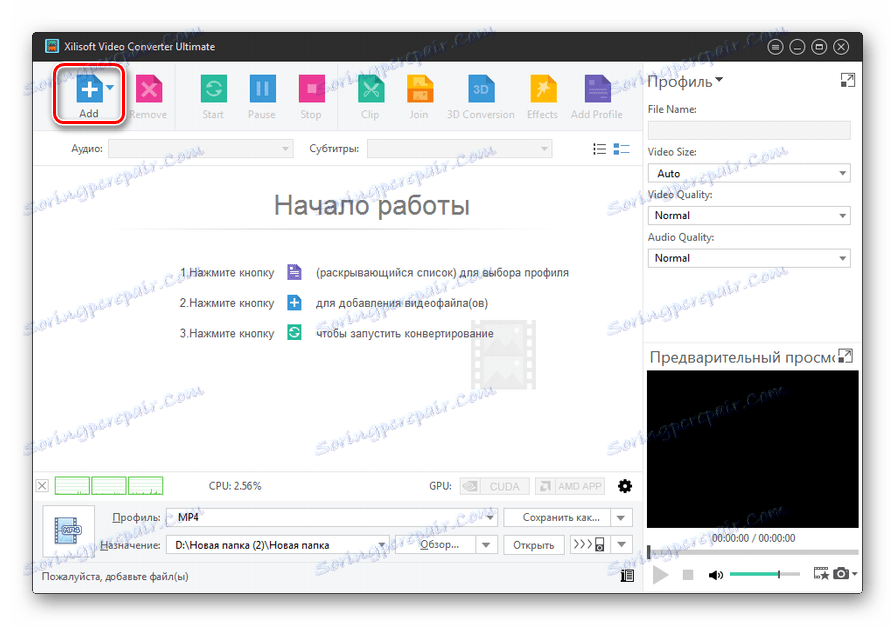Click the CPU usage graph
The width and height of the screenshot is (895, 626).
(109, 486)
